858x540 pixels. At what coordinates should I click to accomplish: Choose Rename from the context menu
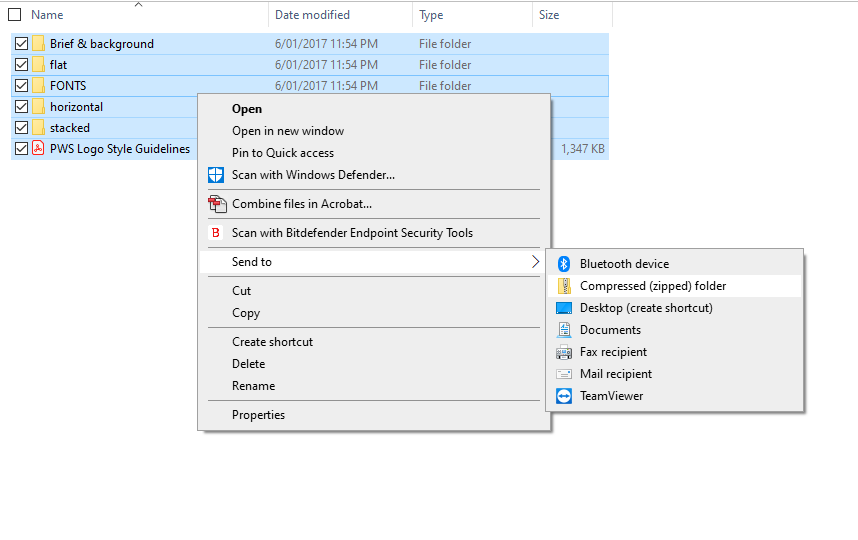[374, 386]
